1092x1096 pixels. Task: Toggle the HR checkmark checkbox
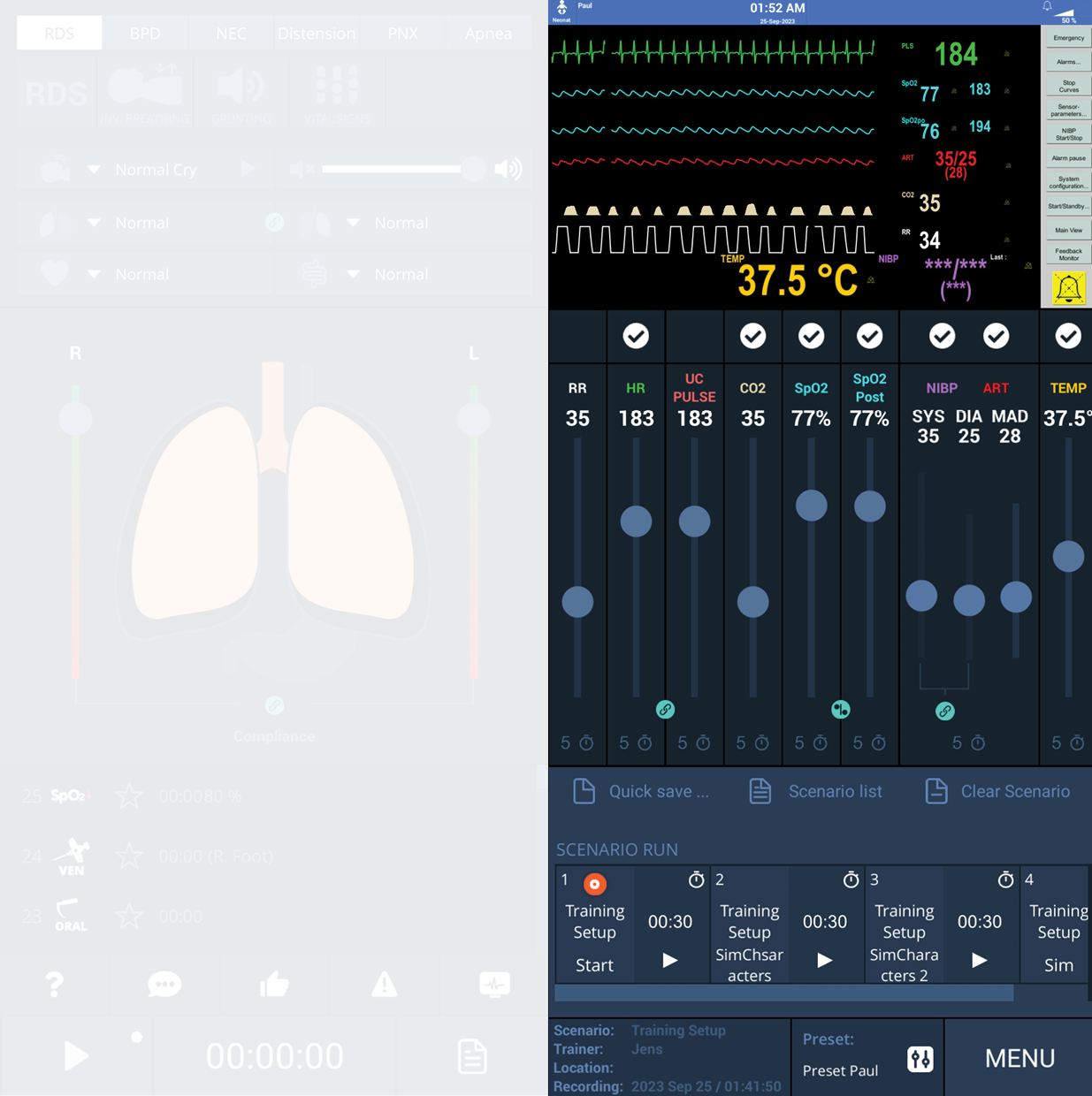pos(636,336)
